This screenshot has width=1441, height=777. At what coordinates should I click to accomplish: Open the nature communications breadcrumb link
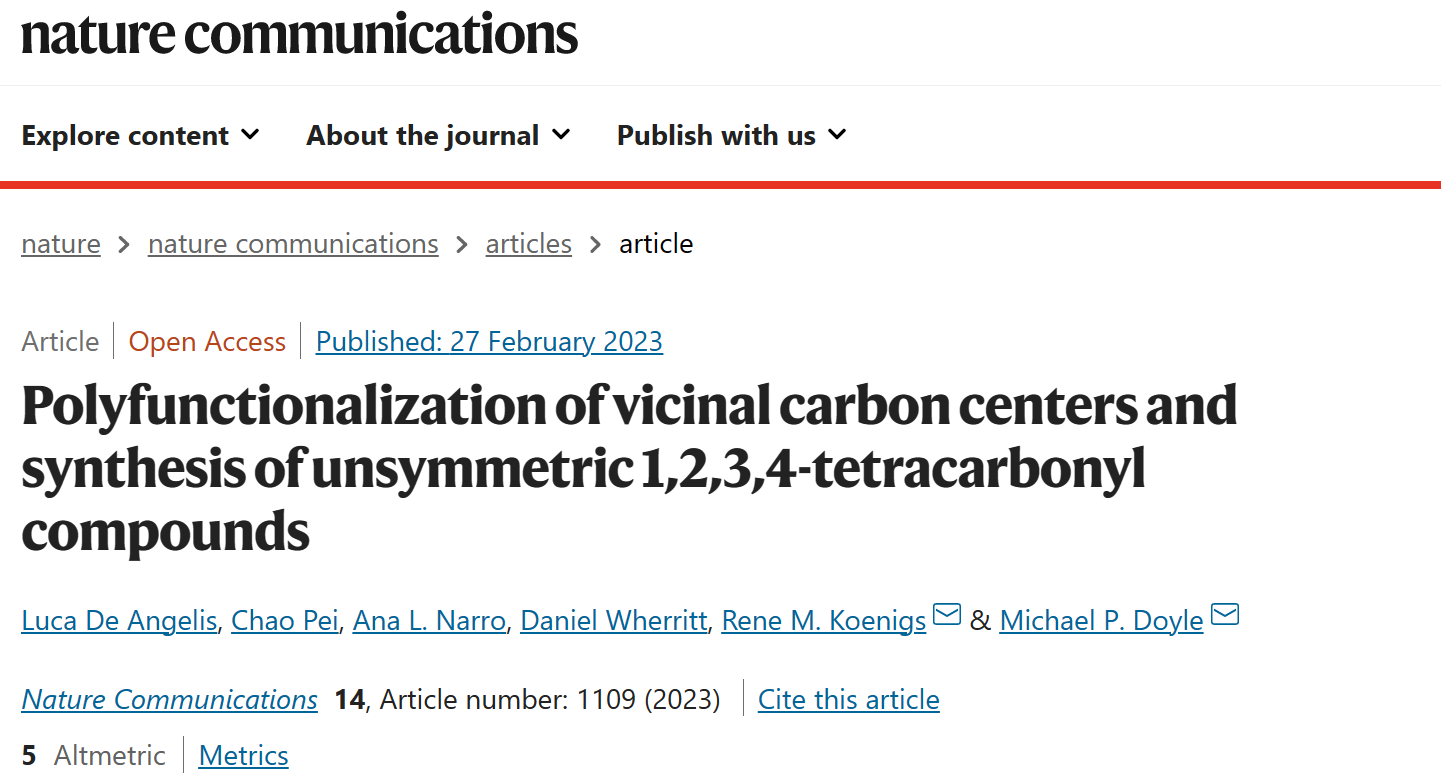pyautogui.click(x=293, y=244)
